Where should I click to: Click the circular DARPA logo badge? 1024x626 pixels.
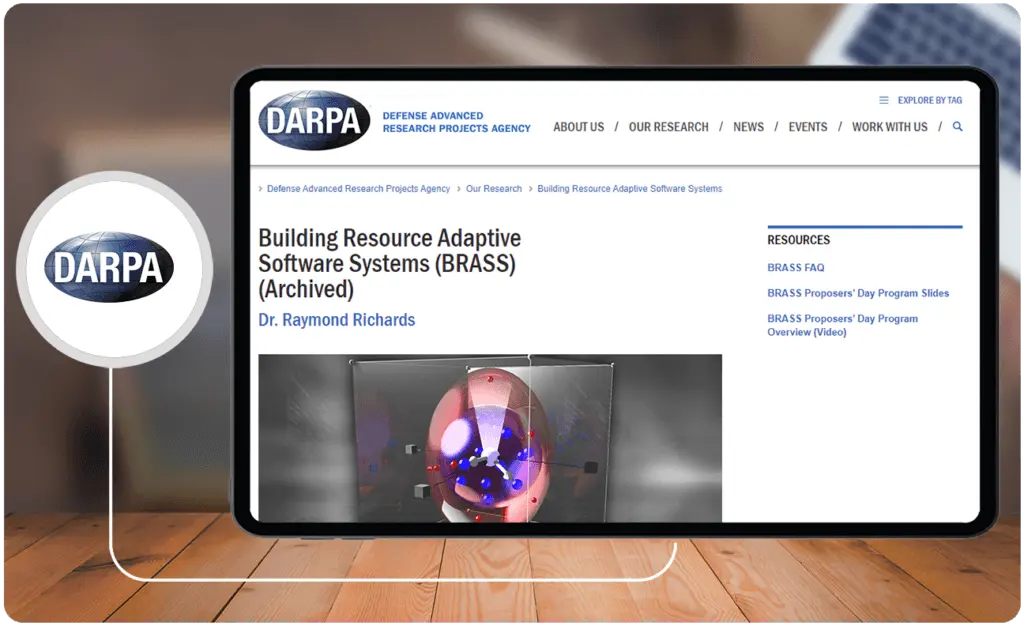tap(115, 268)
